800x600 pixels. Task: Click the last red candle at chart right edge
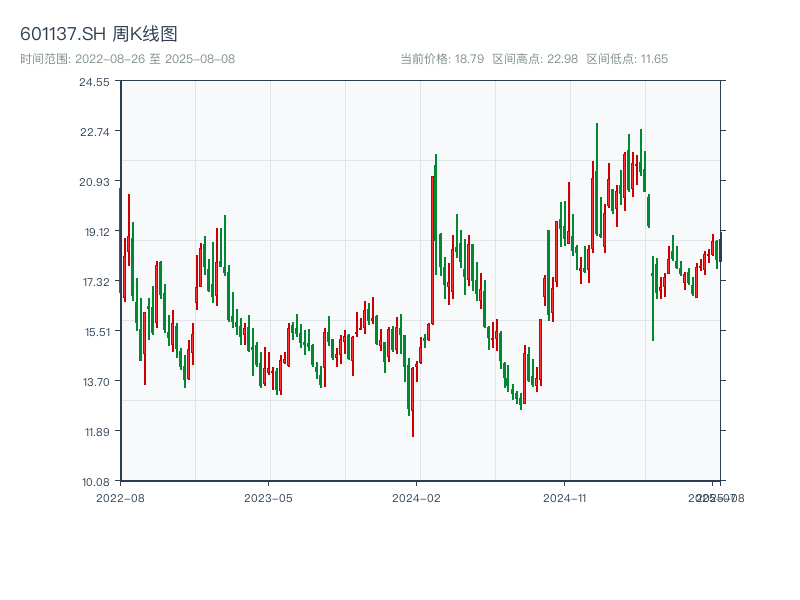click(x=720, y=247)
